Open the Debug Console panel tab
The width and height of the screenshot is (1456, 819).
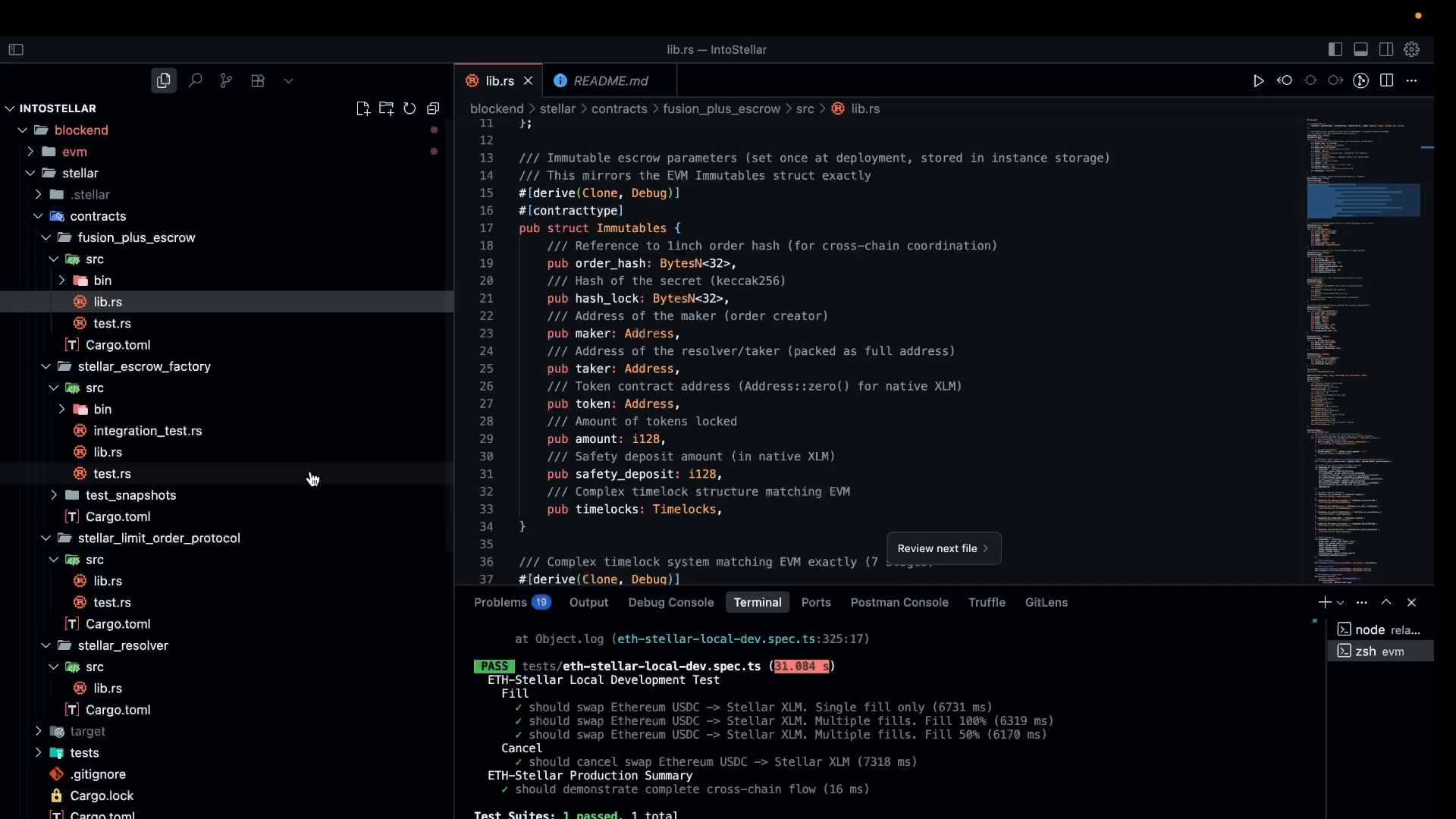point(670,602)
